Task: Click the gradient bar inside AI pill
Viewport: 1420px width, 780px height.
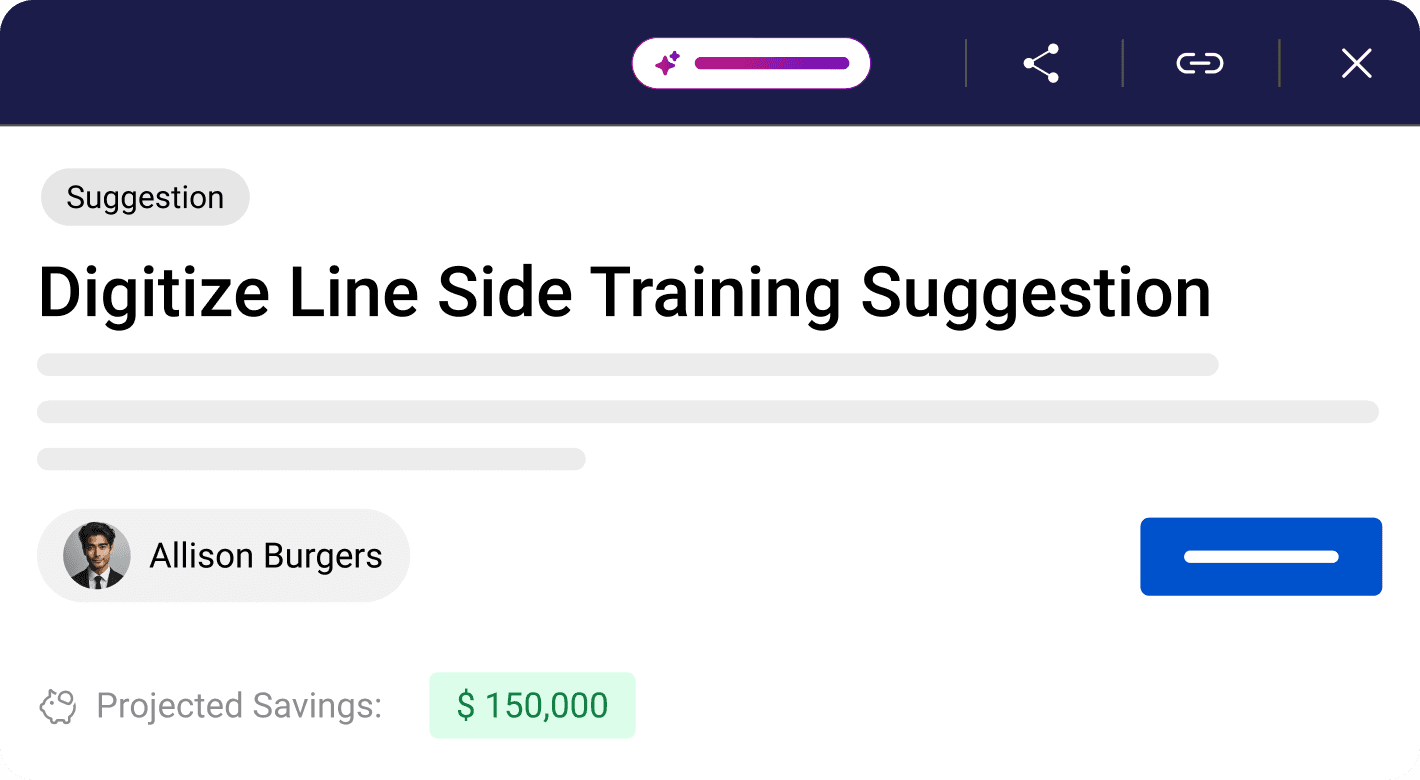Action: pos(771,64)
